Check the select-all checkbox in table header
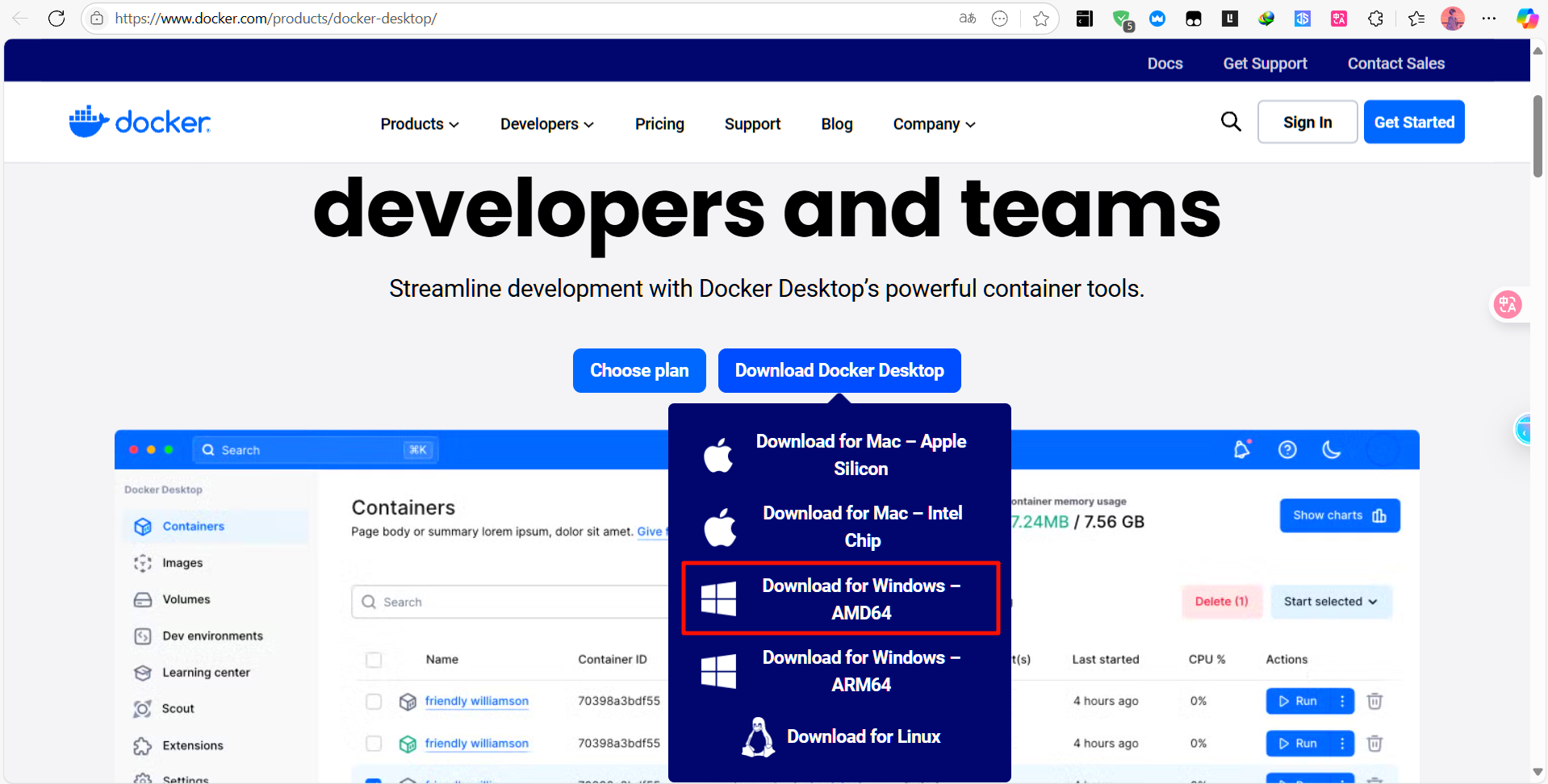Screen dimensions: 1548x784 click(x=374, y=660)
